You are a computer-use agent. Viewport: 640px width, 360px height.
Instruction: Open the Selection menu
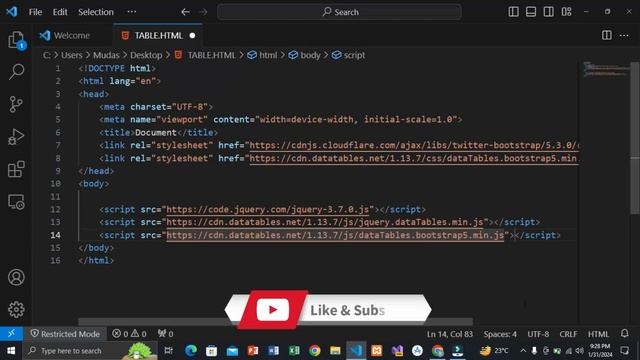pos(96,12)
